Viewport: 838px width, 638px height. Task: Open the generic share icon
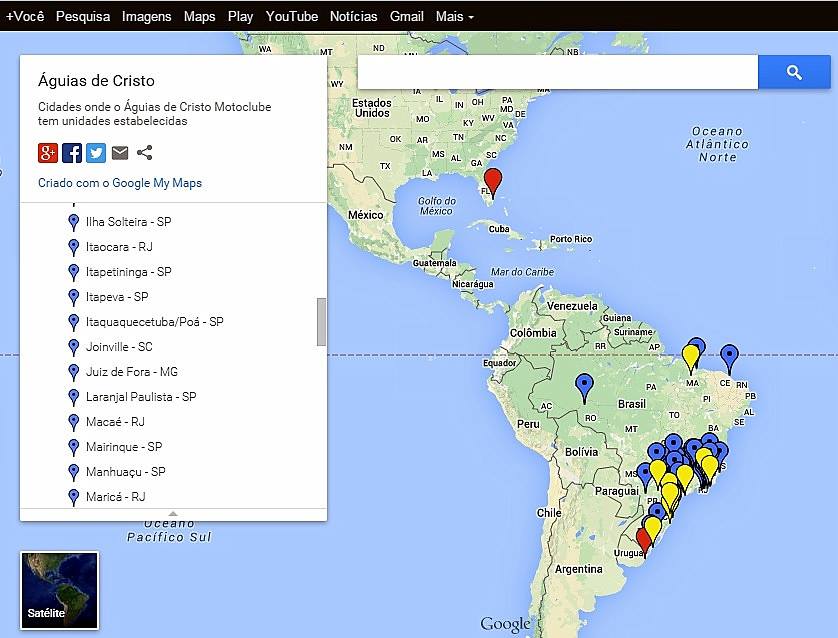point(144,153)
